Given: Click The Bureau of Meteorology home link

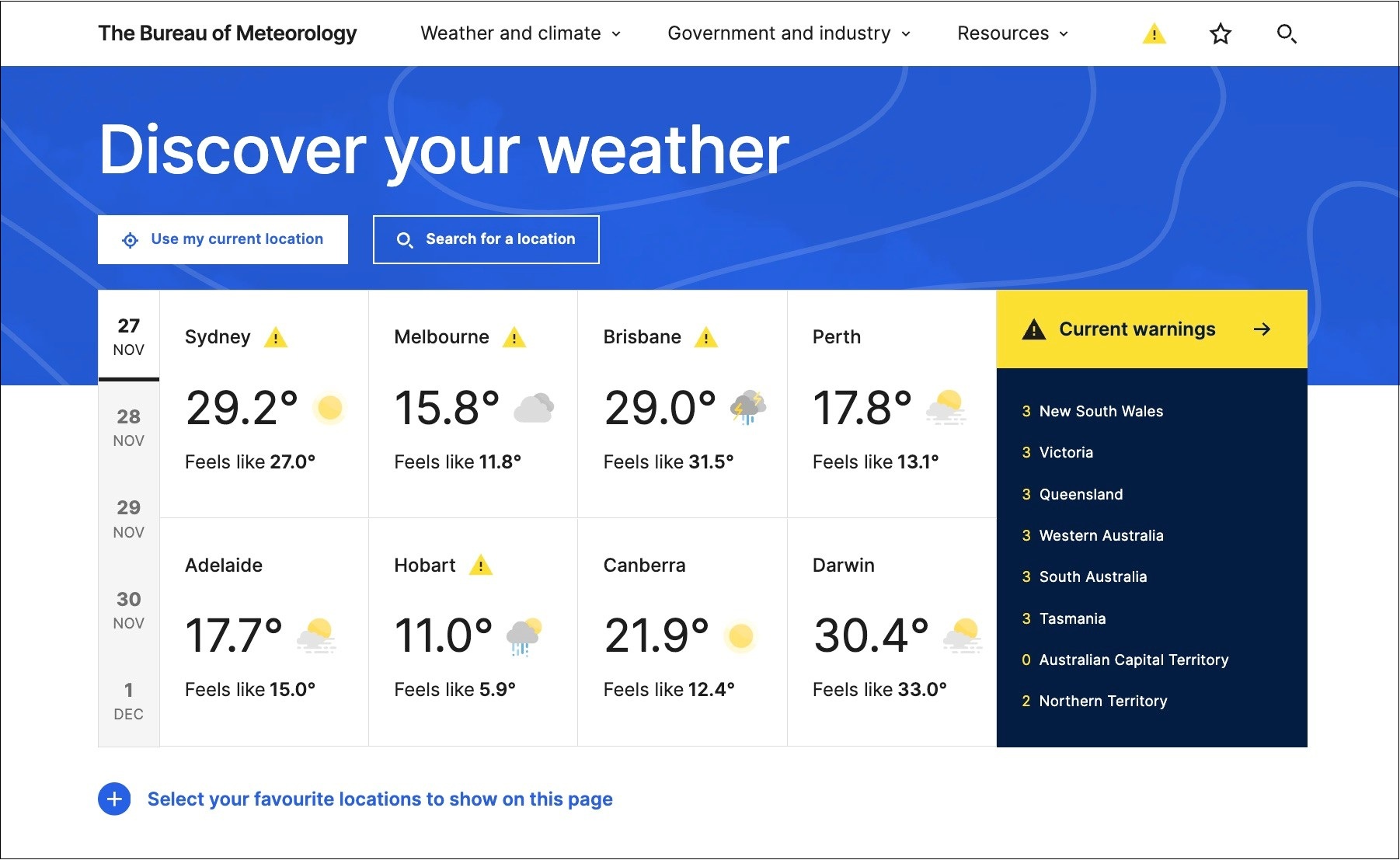Looking at the screenshot, I should point(227,33).
